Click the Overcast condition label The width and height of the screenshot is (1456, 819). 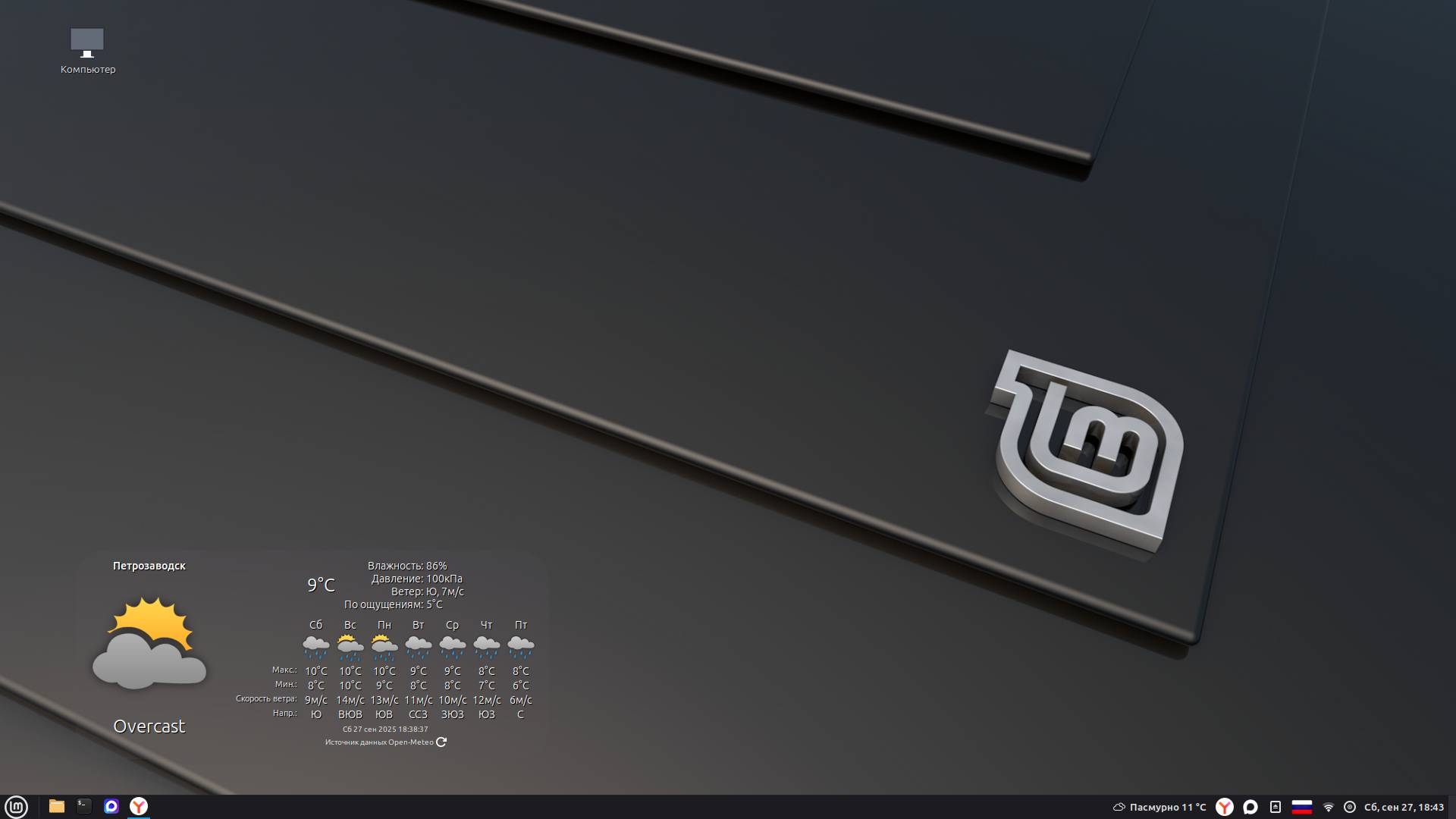pos(149,726)
